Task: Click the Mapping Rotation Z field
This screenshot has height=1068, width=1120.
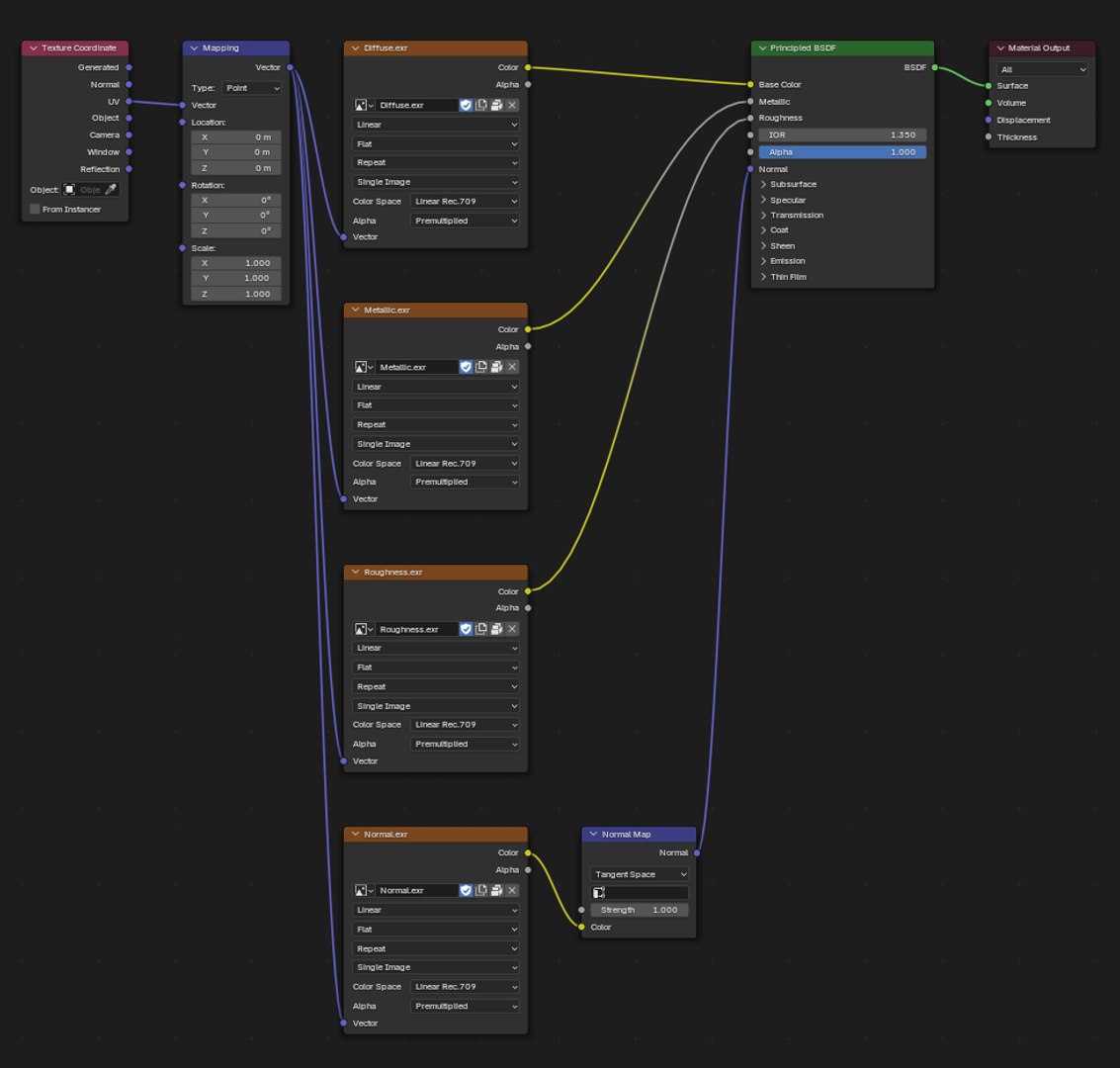Action: coord(235,231)
